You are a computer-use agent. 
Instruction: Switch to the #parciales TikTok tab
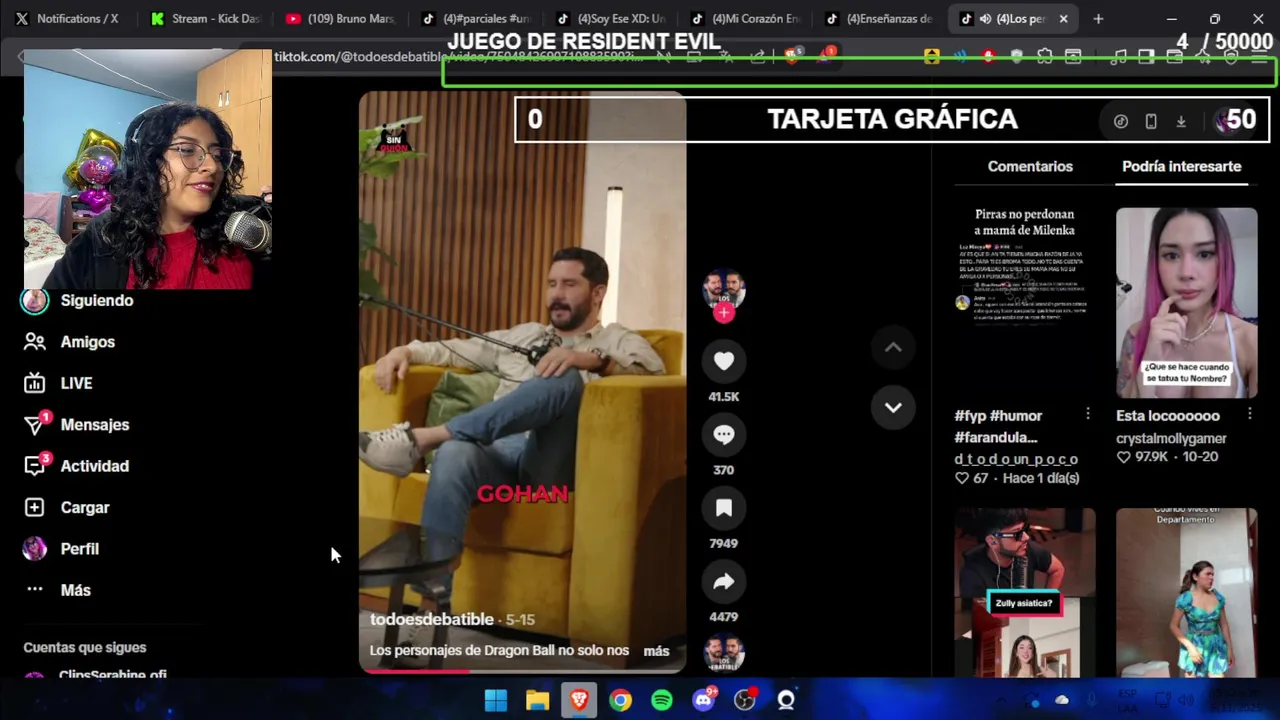click(476, 18)
